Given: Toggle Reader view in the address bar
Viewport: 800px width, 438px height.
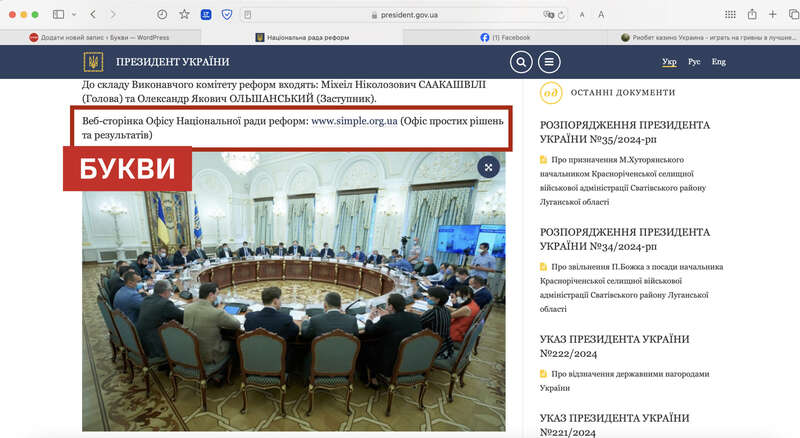Looking at the screenshot, I should pyautogui.click(x=247, y=15).
